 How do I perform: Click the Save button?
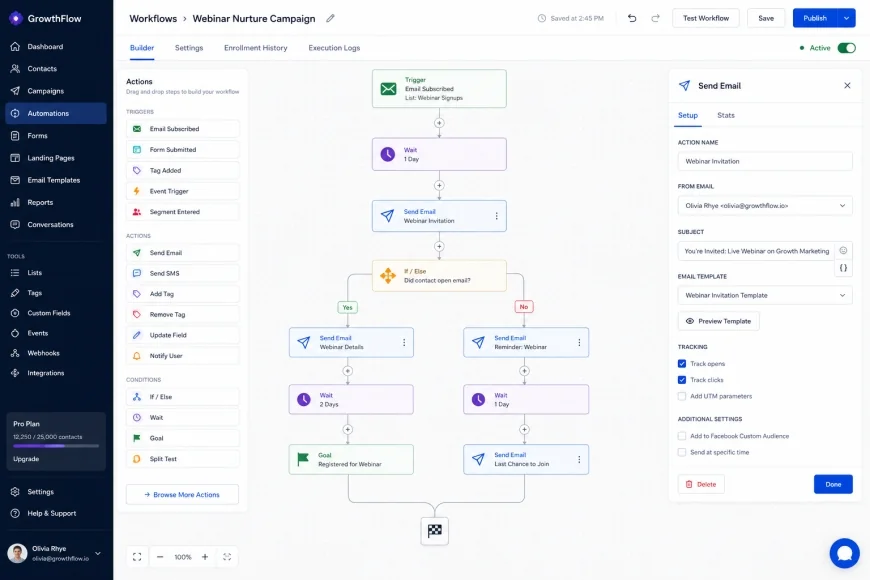[766, 18]
